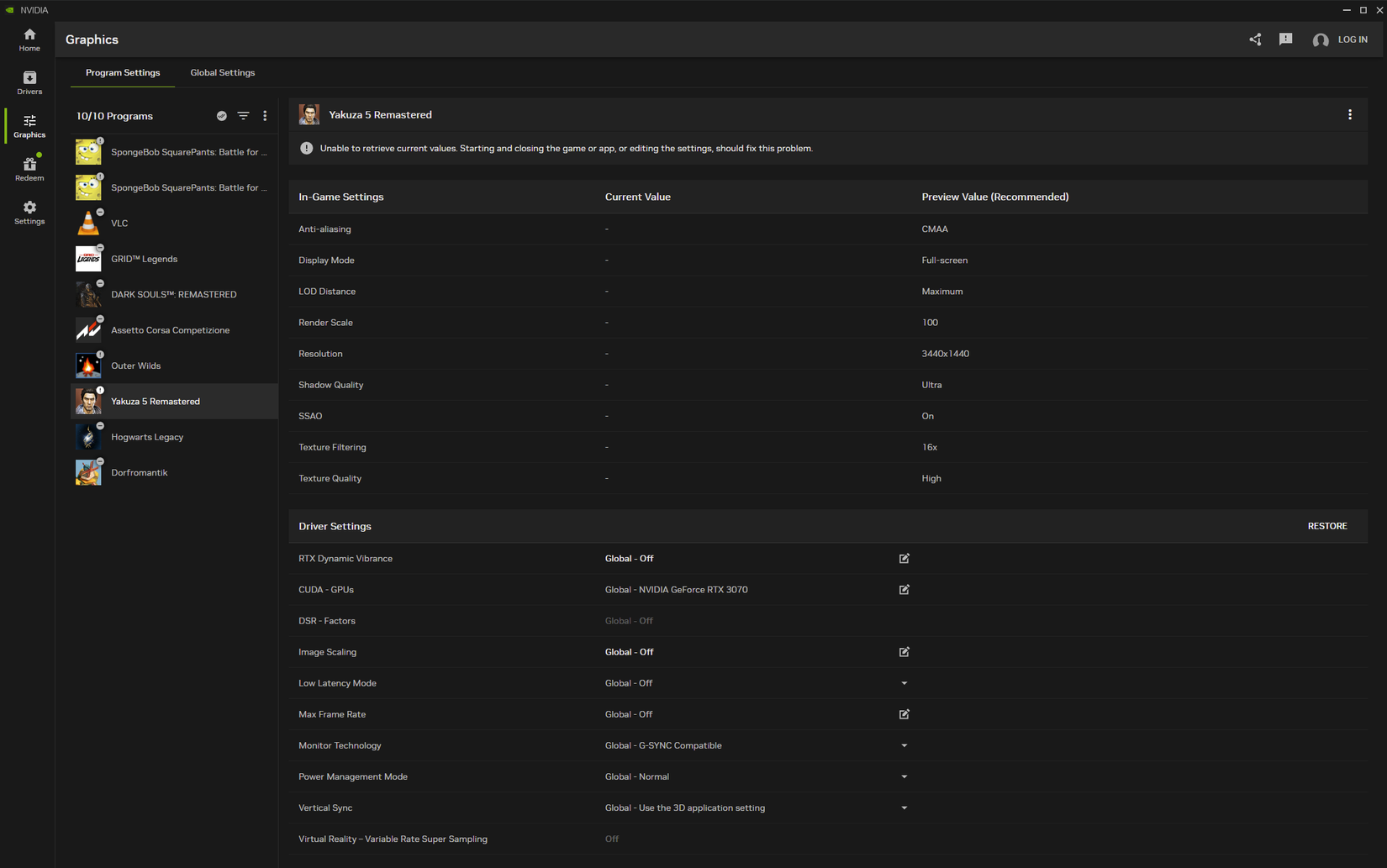Open program list more options menu
The height and width of the screenshot is (868, 1387).
tap(265, 116)
